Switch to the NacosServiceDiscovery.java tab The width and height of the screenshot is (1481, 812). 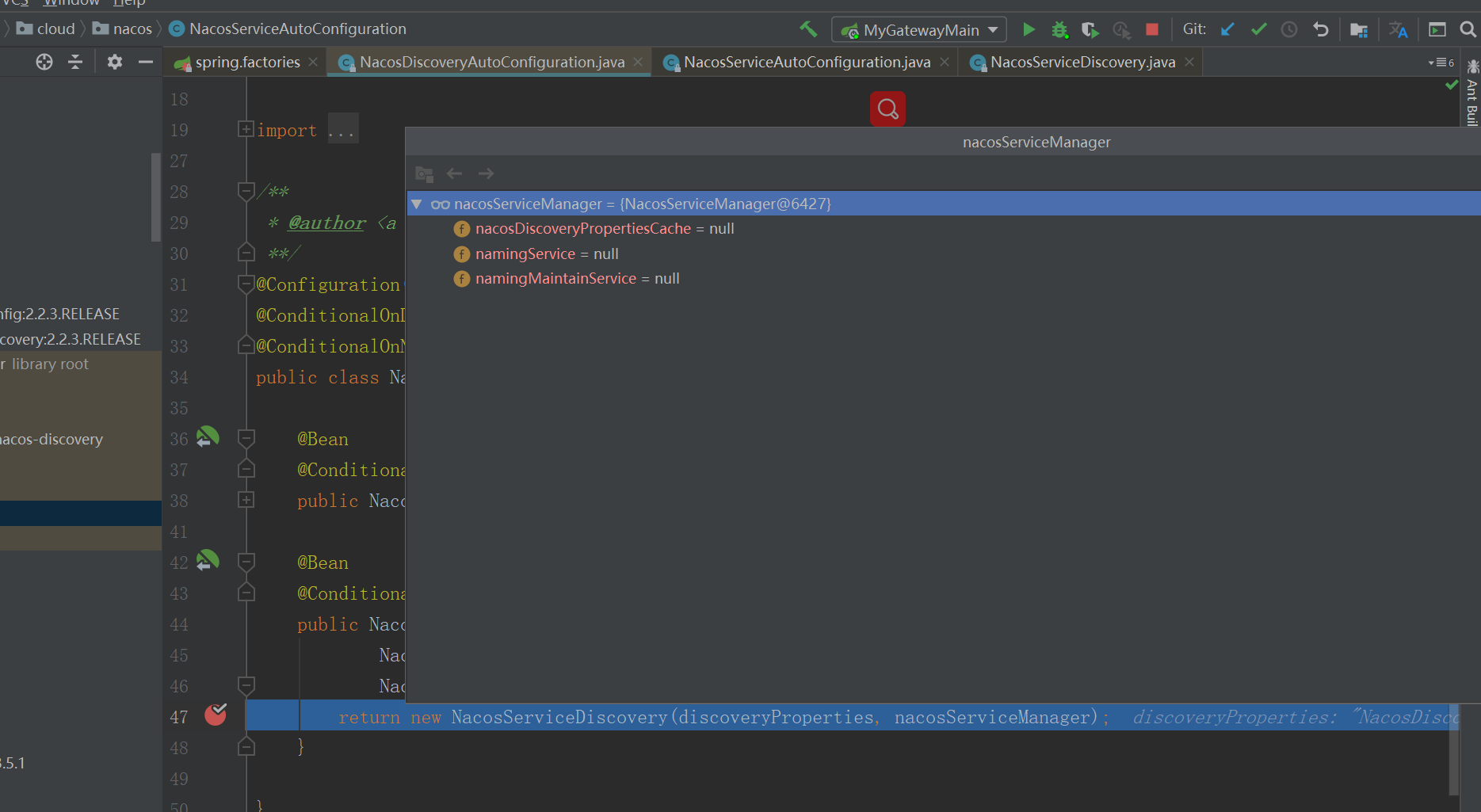(1078, 62)
